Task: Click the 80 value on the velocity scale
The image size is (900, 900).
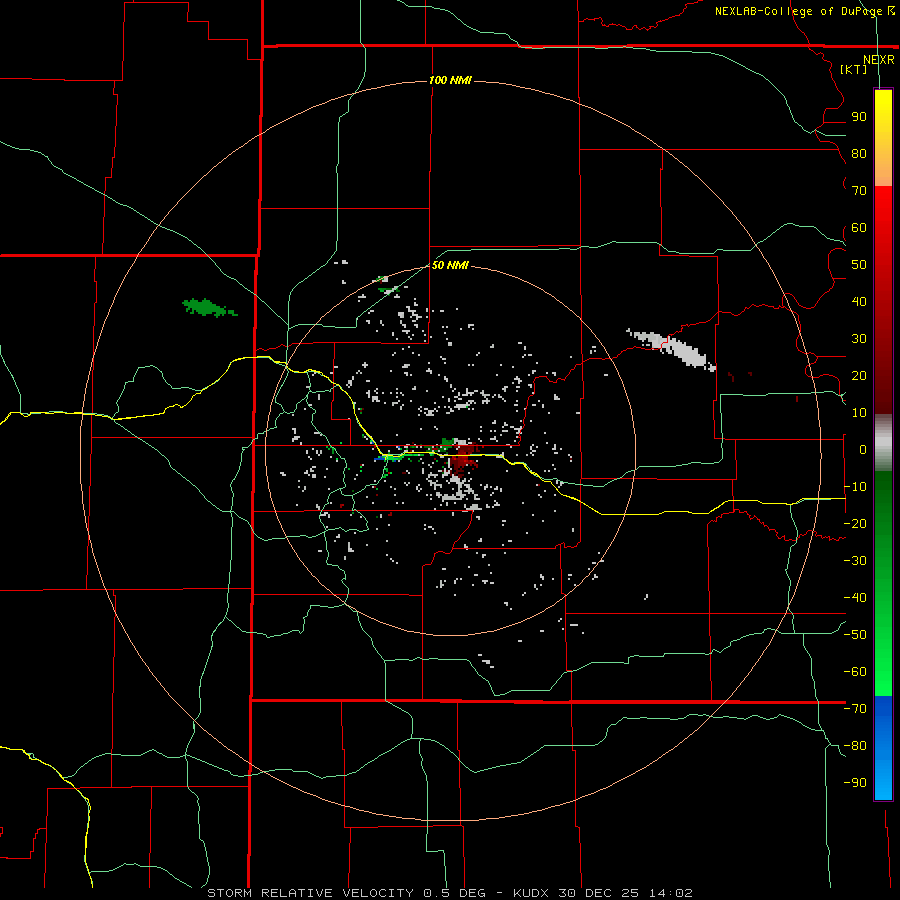Action: pos(859,153)
